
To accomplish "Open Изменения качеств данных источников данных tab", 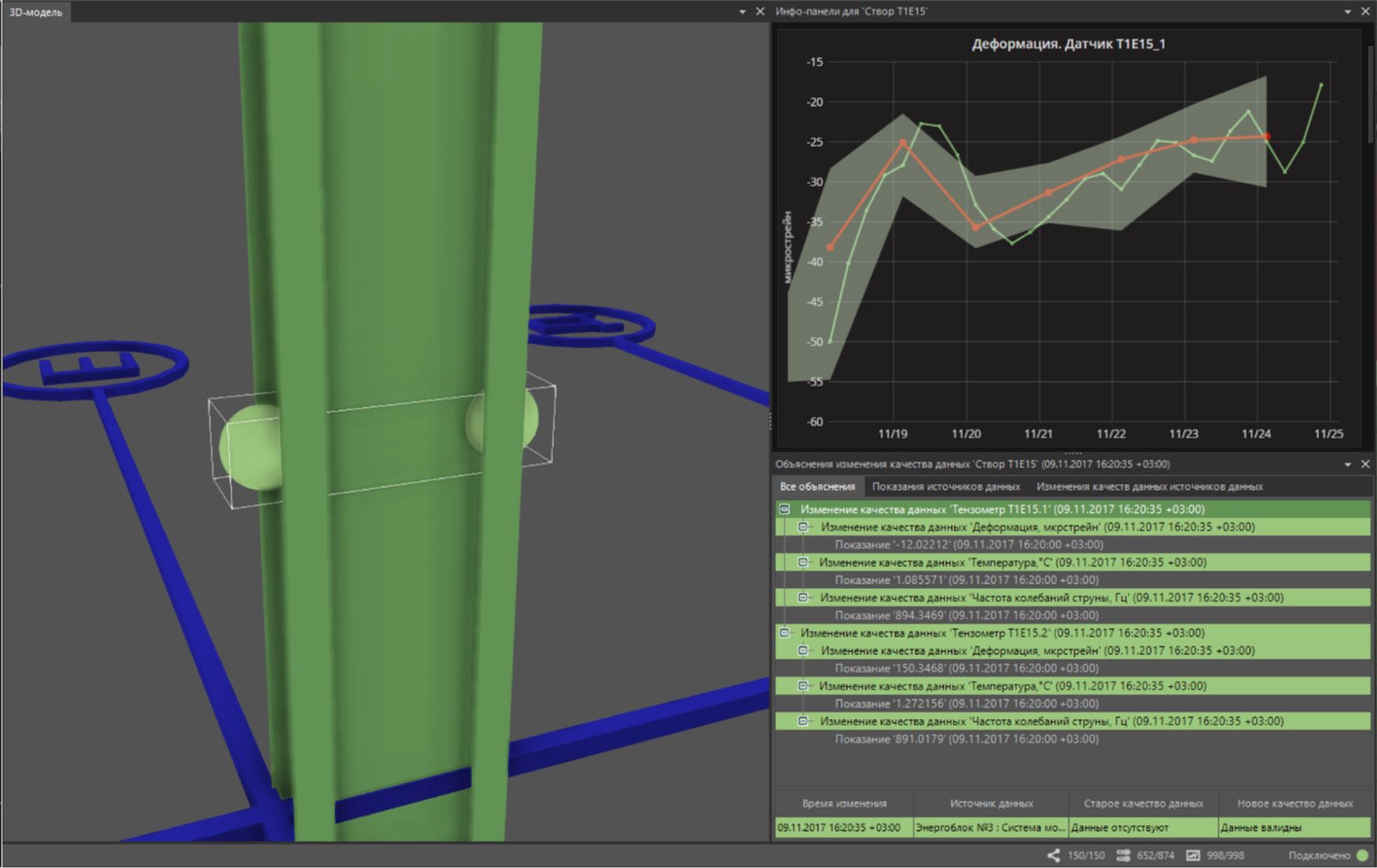I will 1150,487.
